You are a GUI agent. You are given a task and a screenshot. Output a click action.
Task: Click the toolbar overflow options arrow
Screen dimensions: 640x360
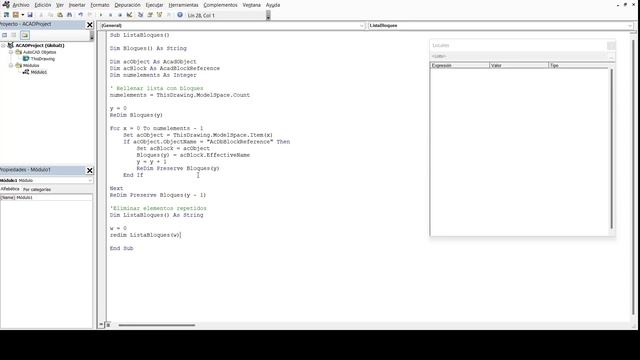(x=268, y=16)
